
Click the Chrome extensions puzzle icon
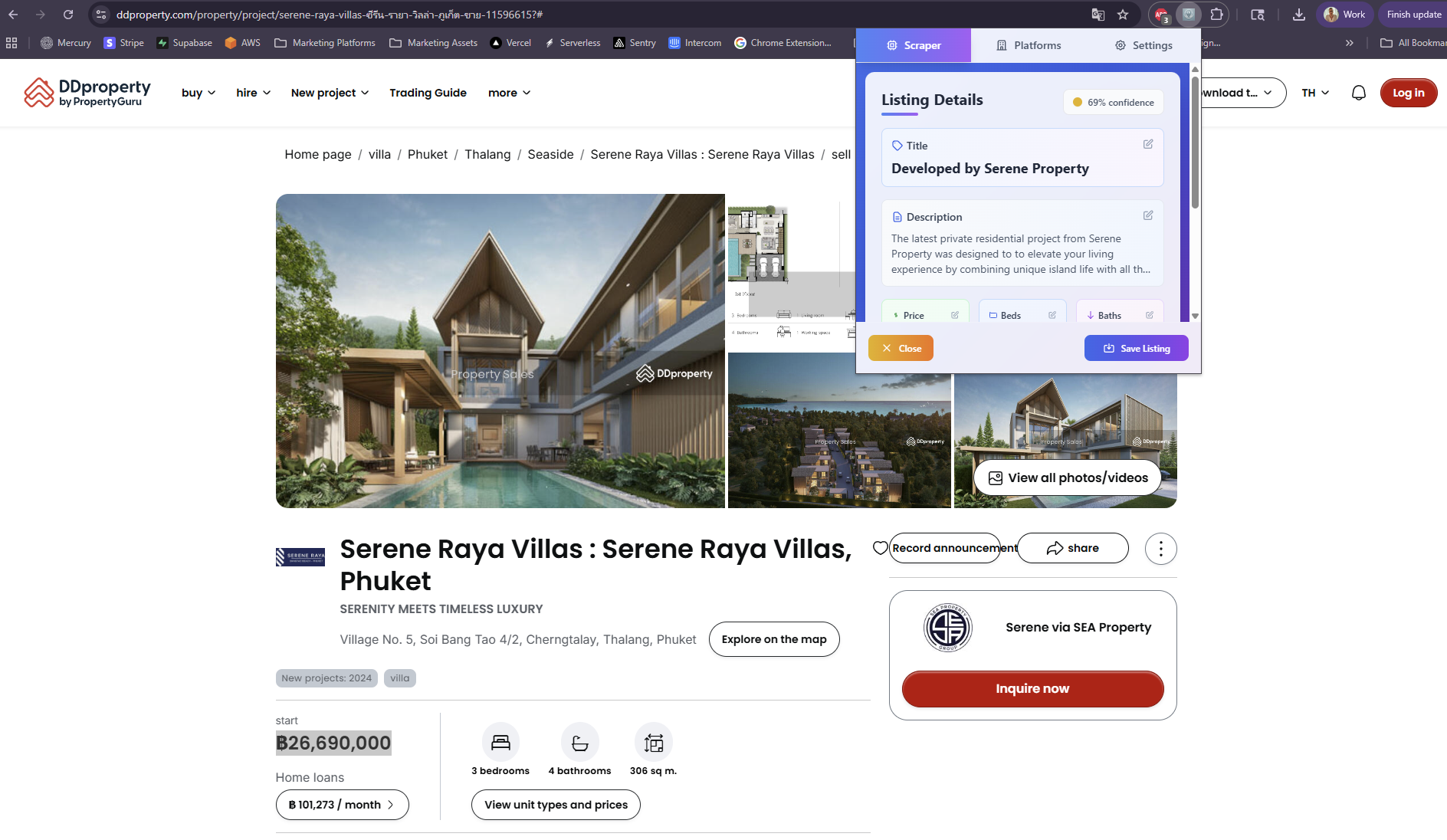pyautogui.click(x=1216, y=15)
